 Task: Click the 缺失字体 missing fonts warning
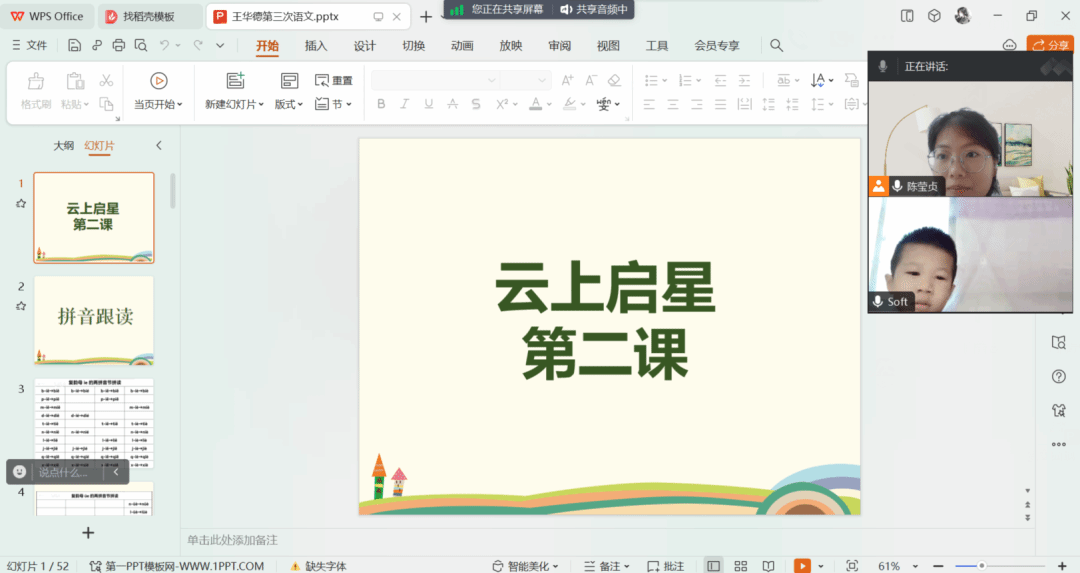coord(318,566)
